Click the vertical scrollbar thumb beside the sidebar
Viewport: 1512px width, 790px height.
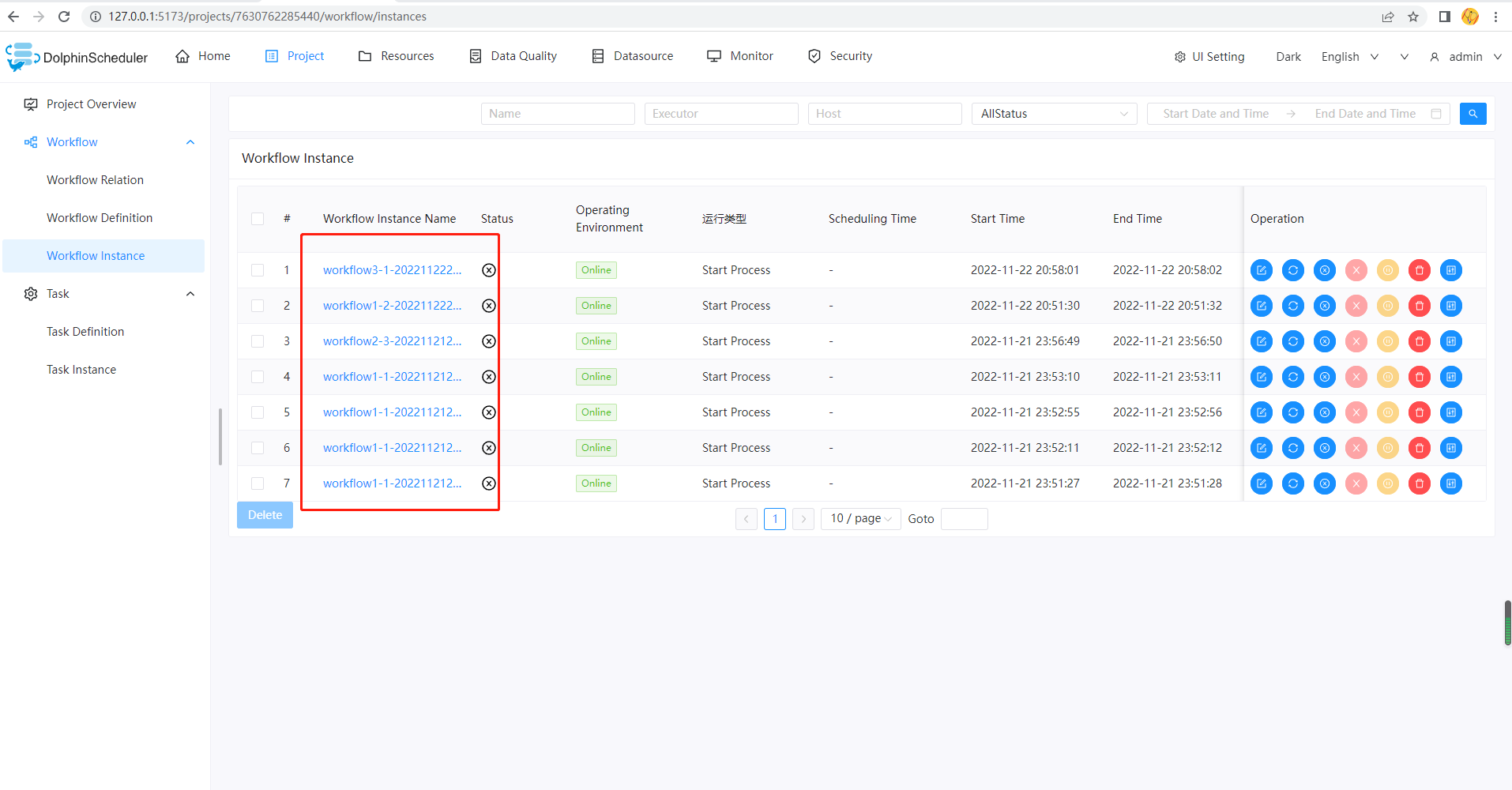click(x=220, y=437)
